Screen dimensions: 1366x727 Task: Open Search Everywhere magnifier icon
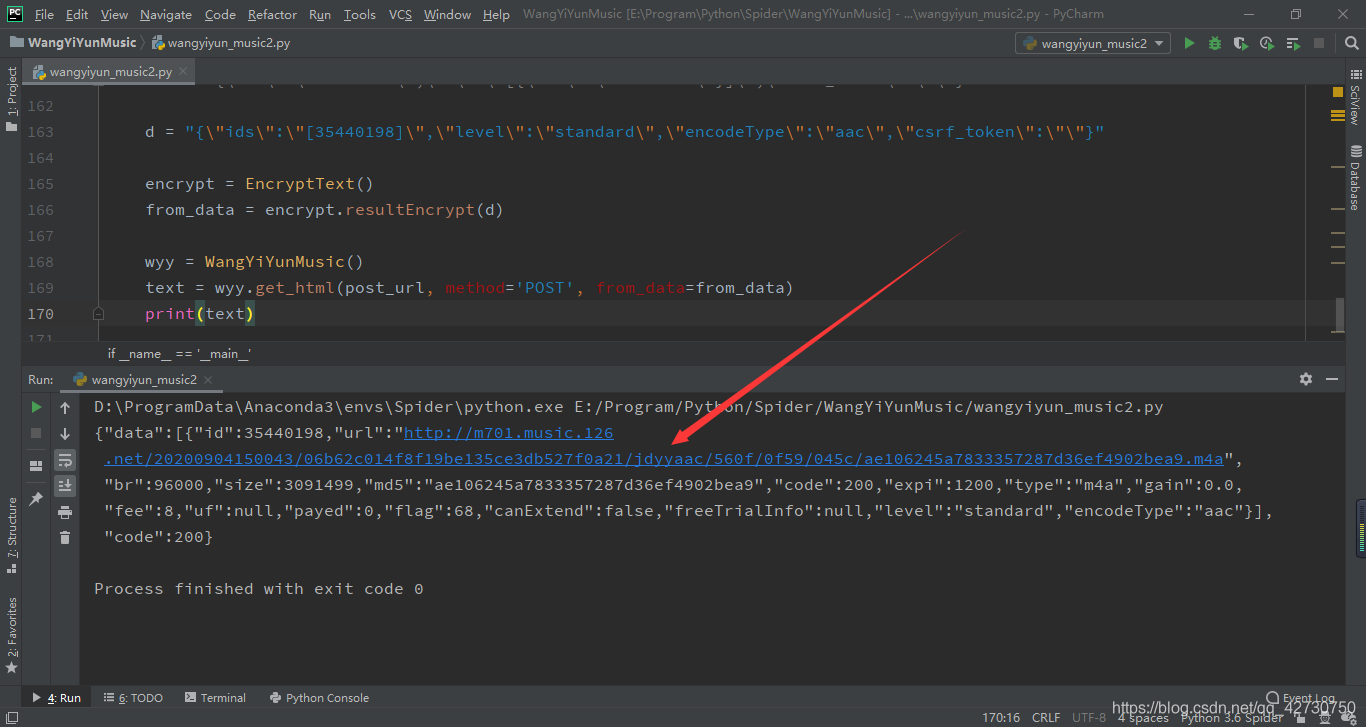(1346, 43)
